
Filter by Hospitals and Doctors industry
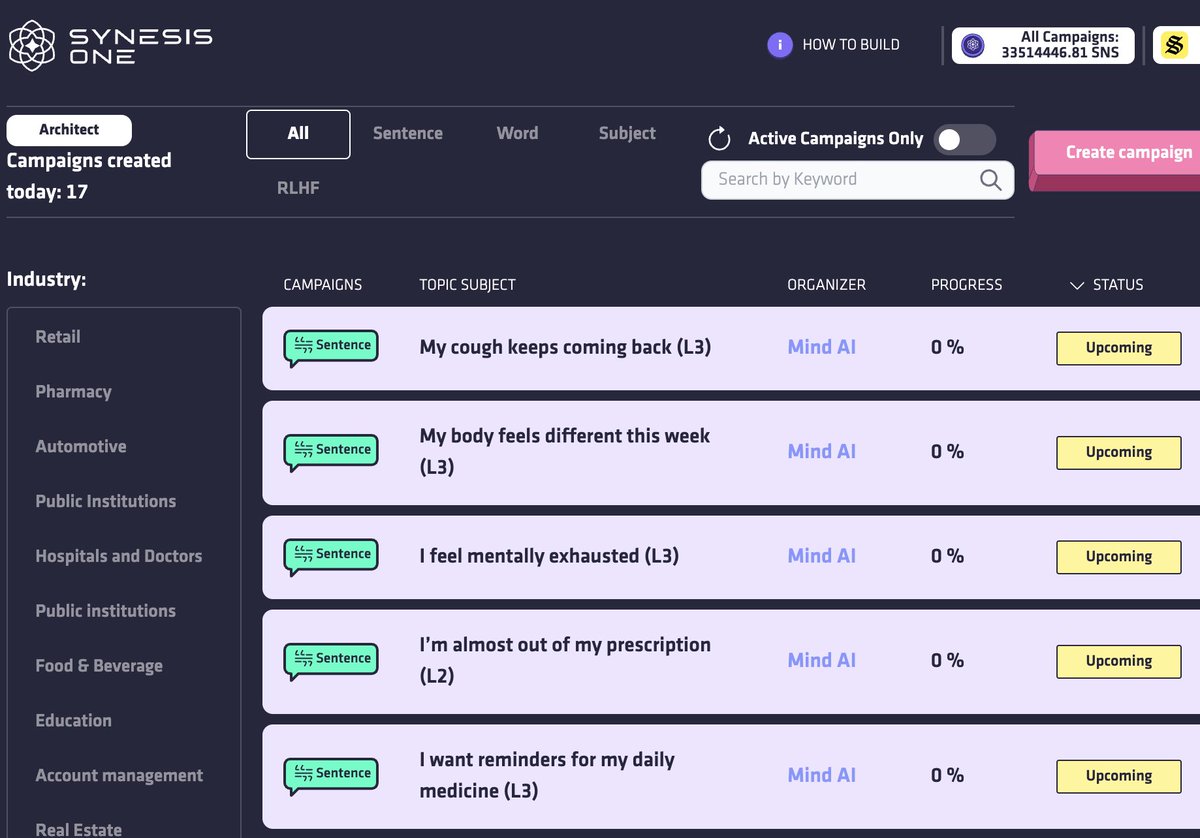pyautogui.click(x=118, y=557)
